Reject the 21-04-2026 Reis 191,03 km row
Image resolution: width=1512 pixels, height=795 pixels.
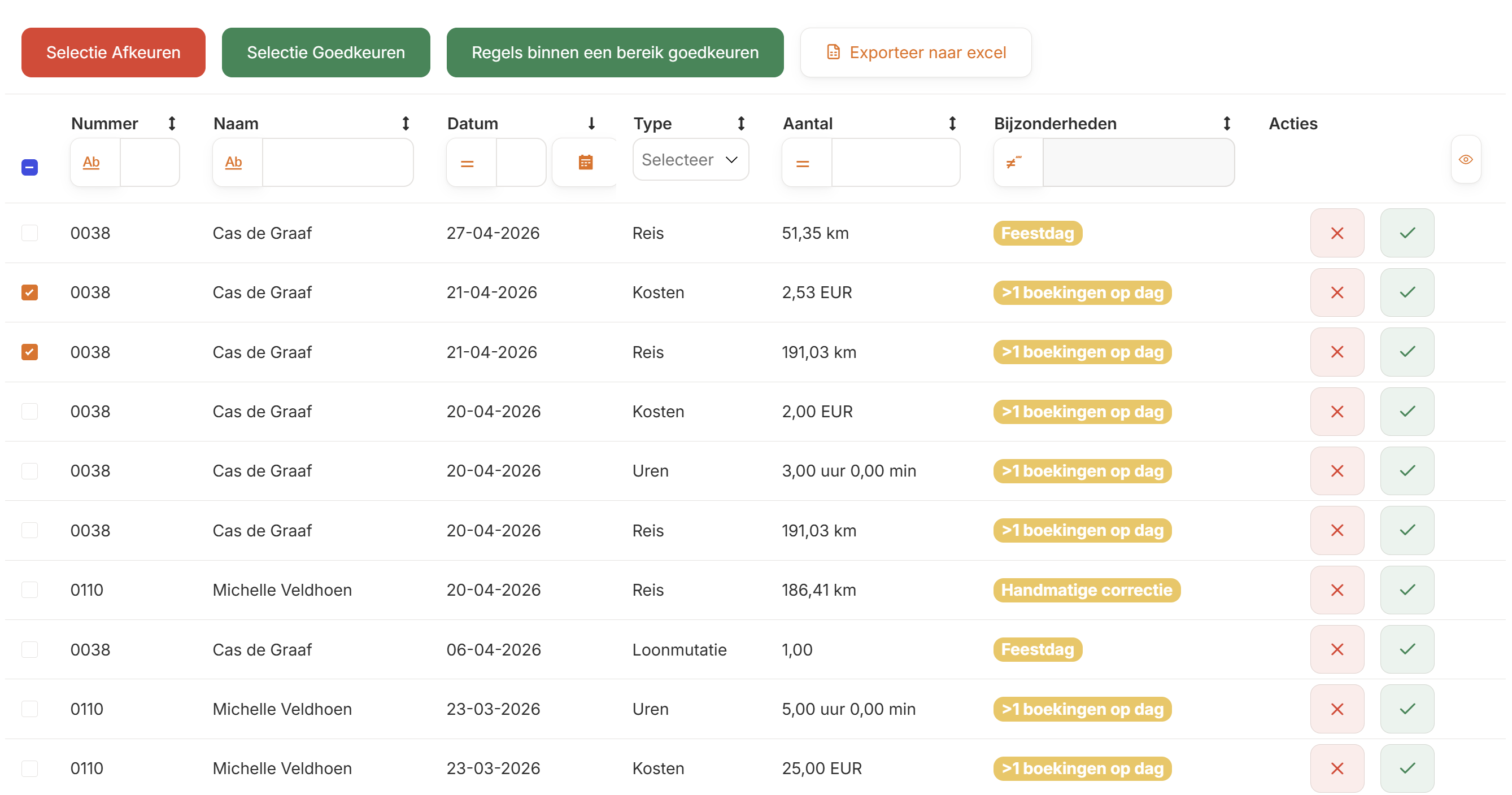(1336, 352)
